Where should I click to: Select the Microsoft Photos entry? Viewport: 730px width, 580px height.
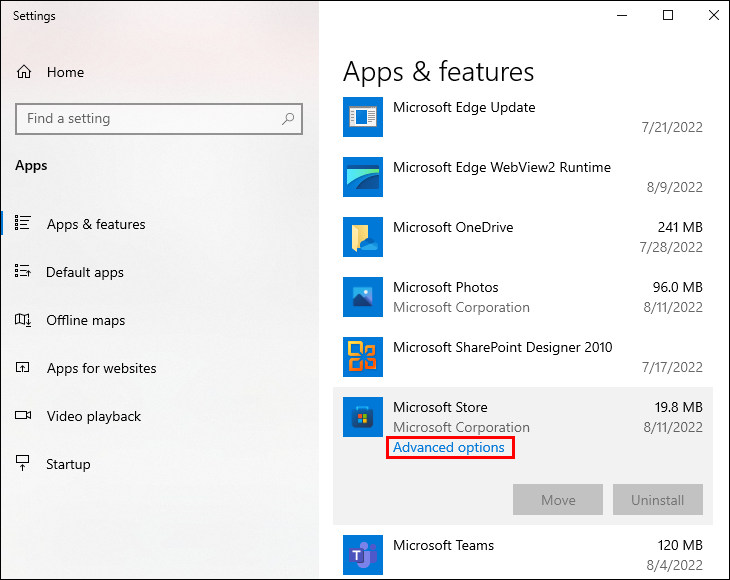point(523,297)
